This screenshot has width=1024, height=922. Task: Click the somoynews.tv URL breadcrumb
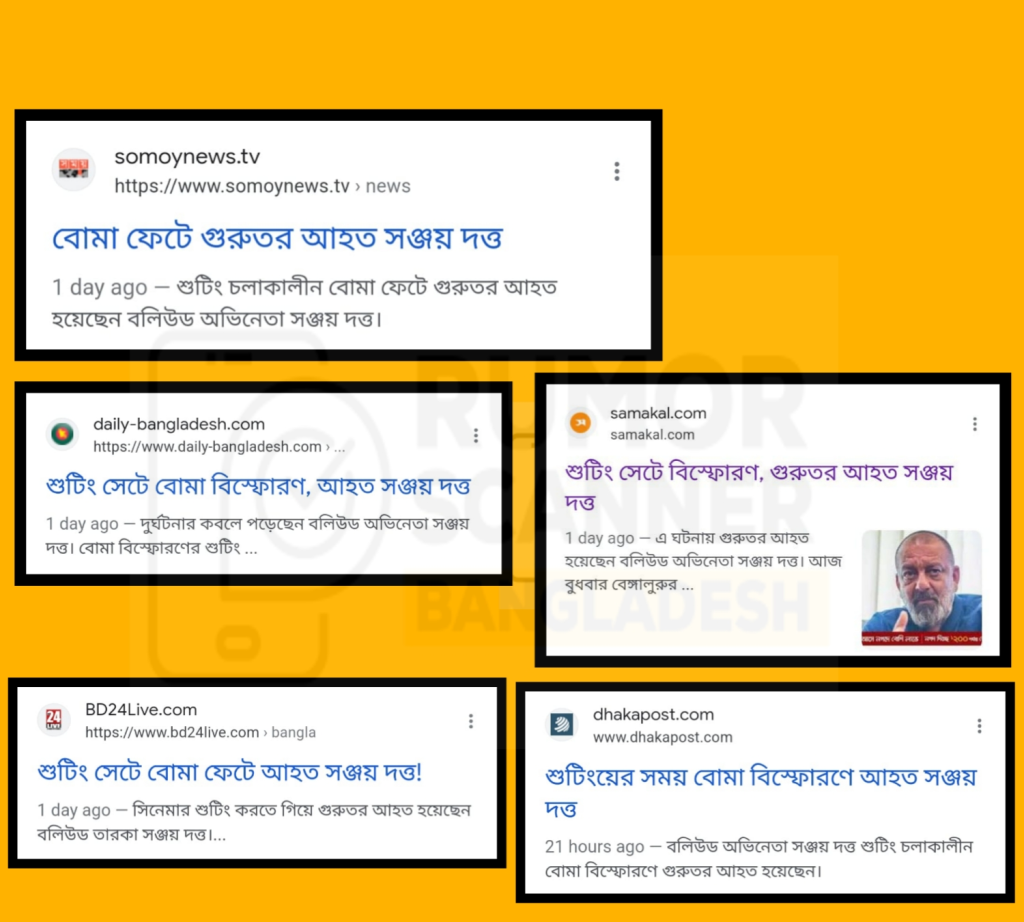click(x=263, y=186)
